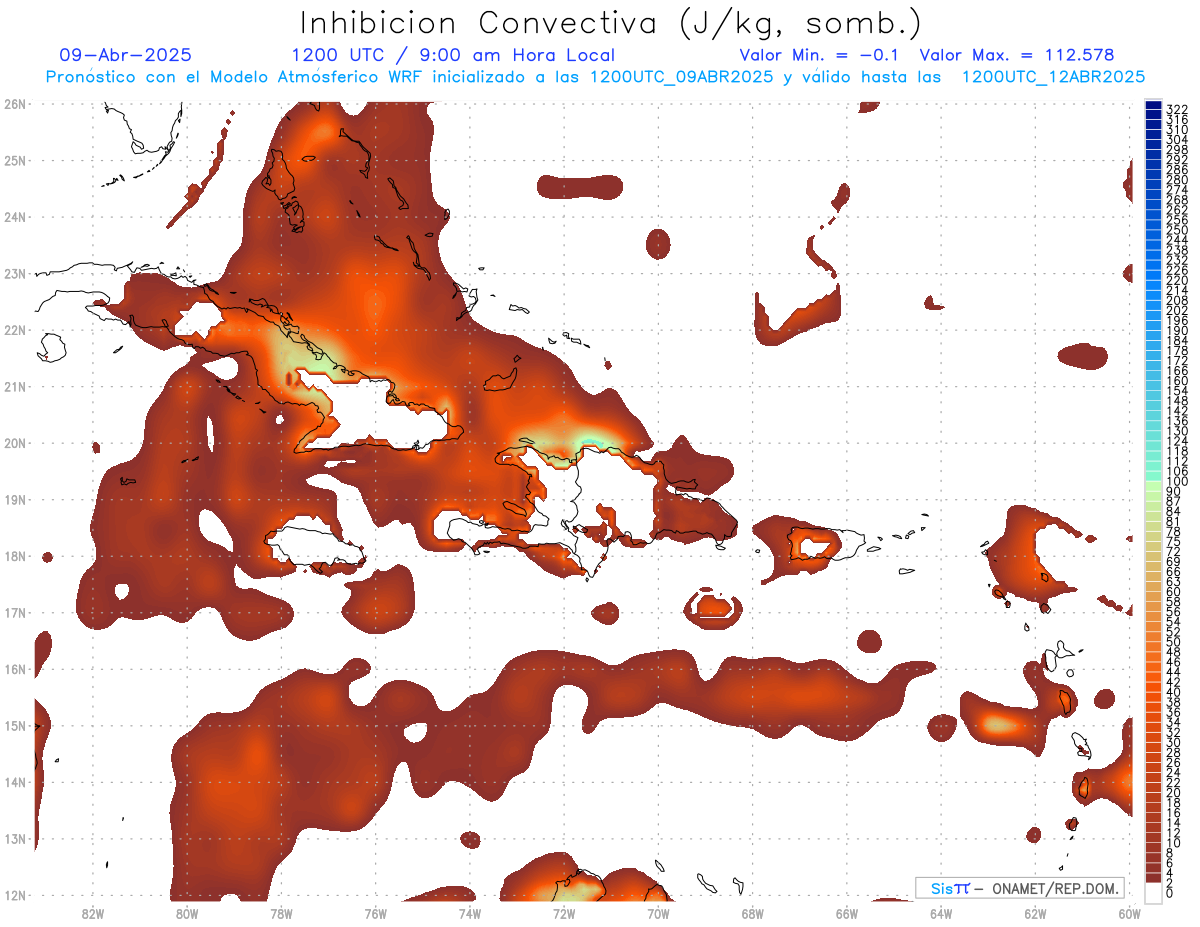Click the 13N latitude label
Viewport: 1200px width, 927px height.
pyautogui.click(x=15, y=839)
